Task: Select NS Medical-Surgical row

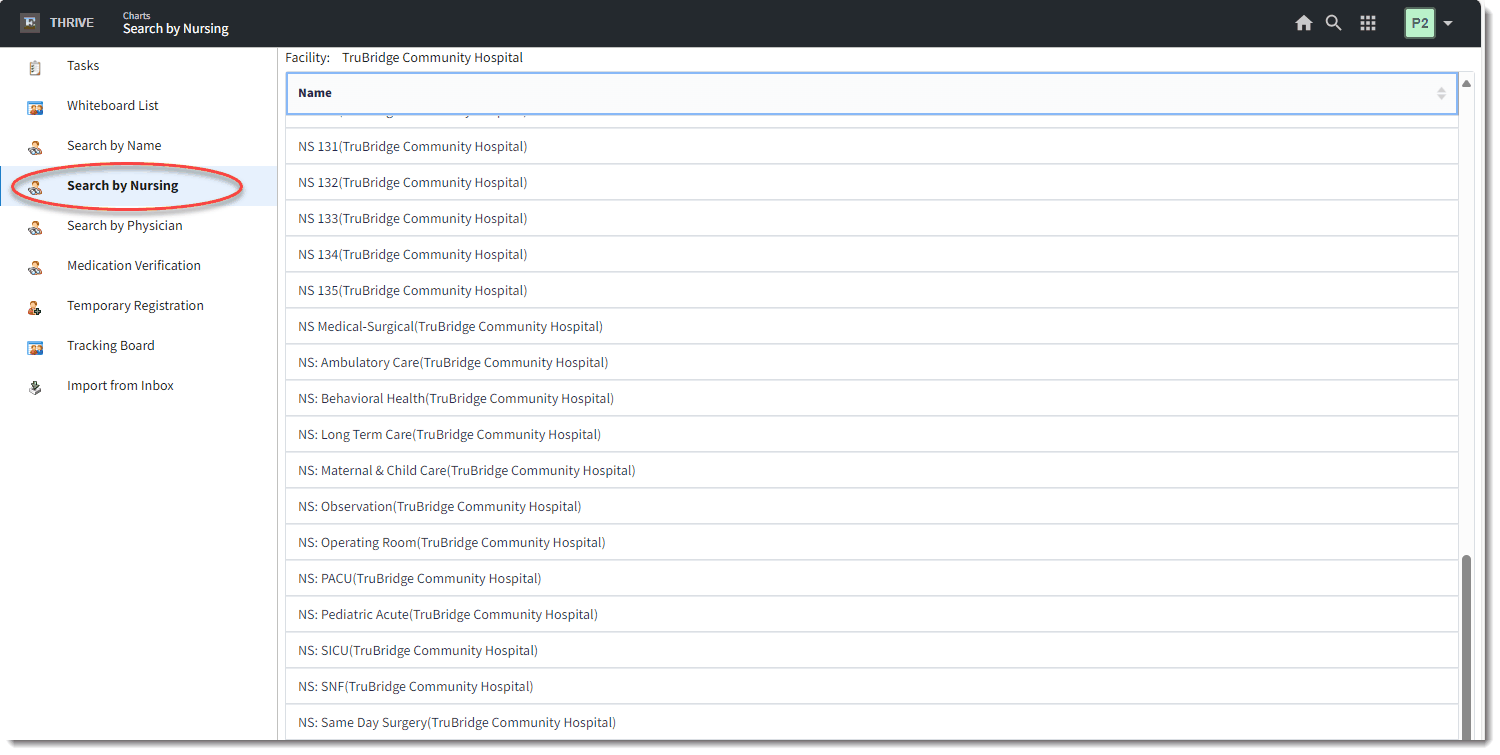Action: click(x=872, y=326)
